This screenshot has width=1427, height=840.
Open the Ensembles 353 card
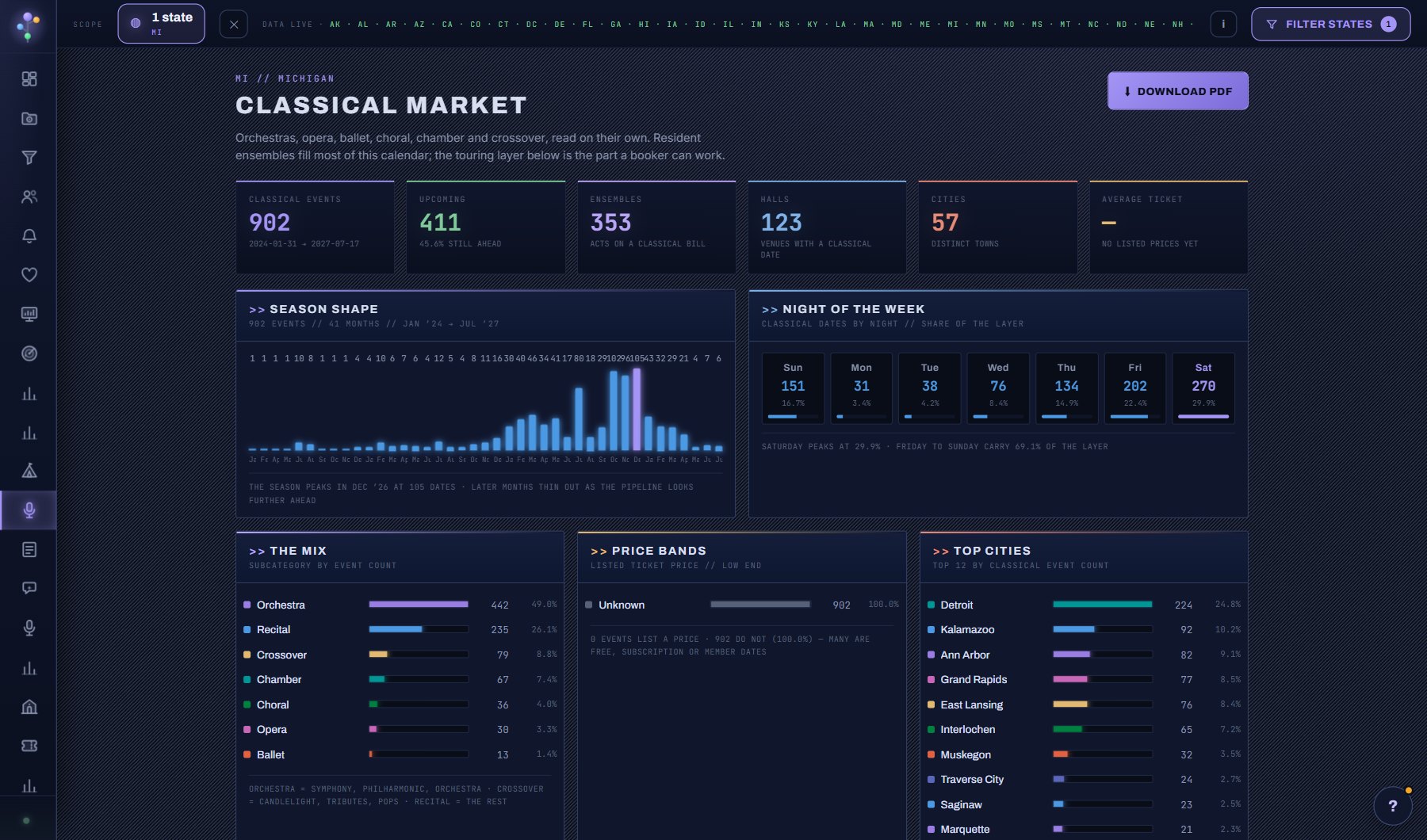656,227
